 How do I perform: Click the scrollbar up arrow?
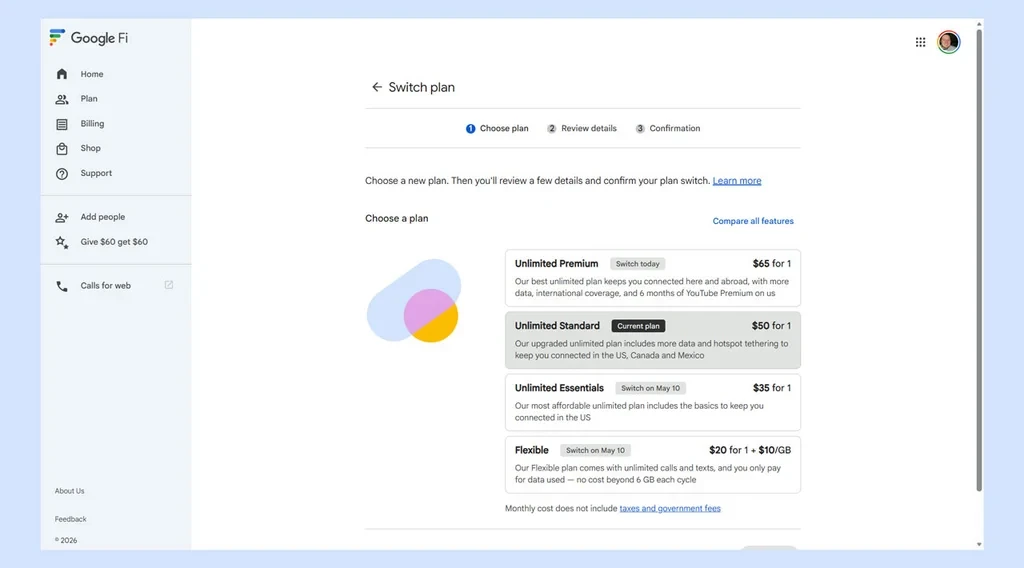(x=979, y=24)
